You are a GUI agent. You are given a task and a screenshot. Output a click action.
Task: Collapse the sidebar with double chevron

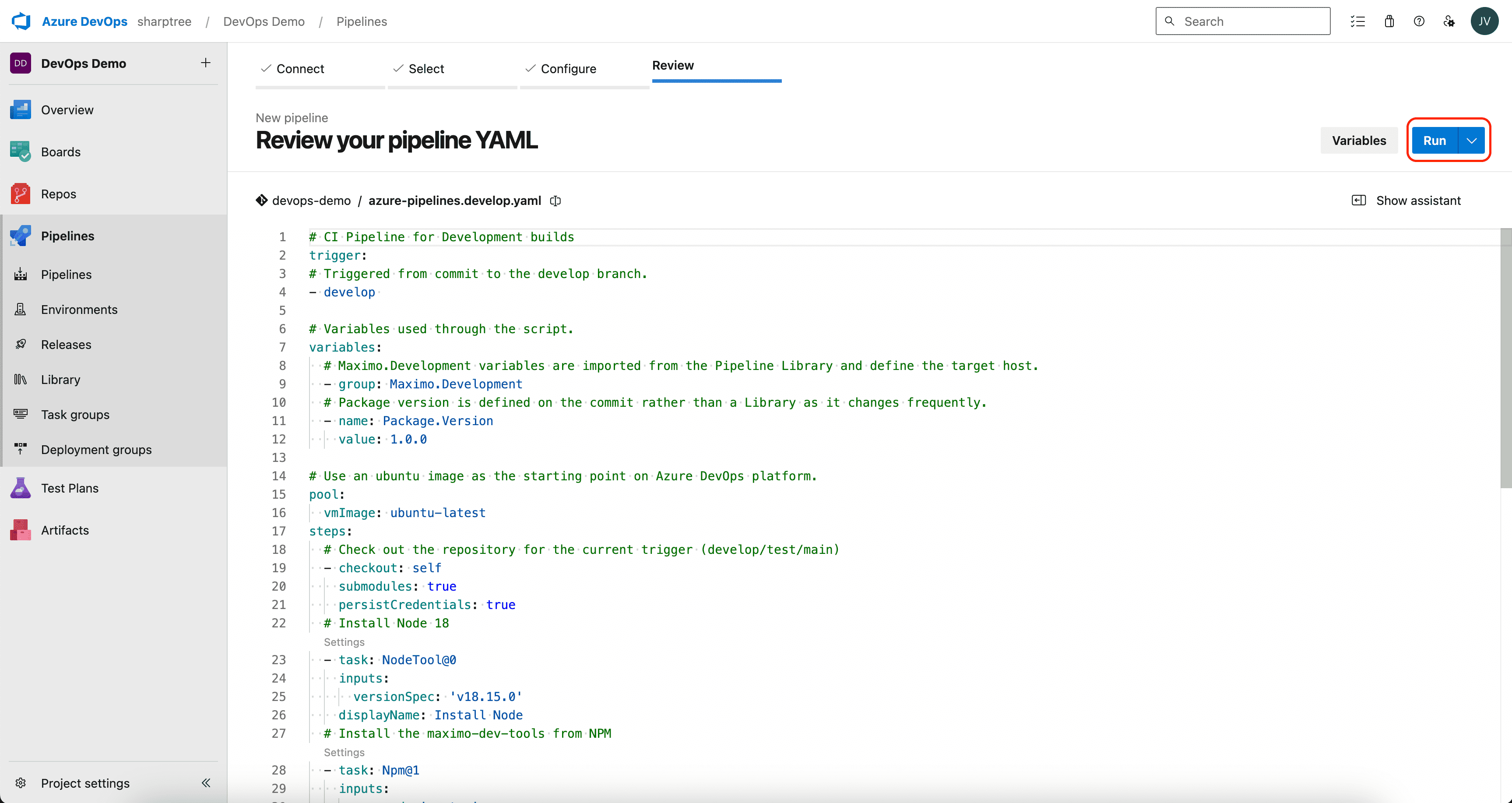[206, 782]
